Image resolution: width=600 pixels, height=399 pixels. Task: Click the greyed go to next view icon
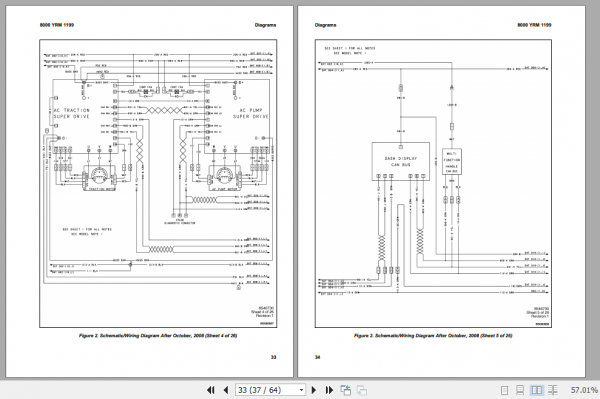(x=362, y=390)
